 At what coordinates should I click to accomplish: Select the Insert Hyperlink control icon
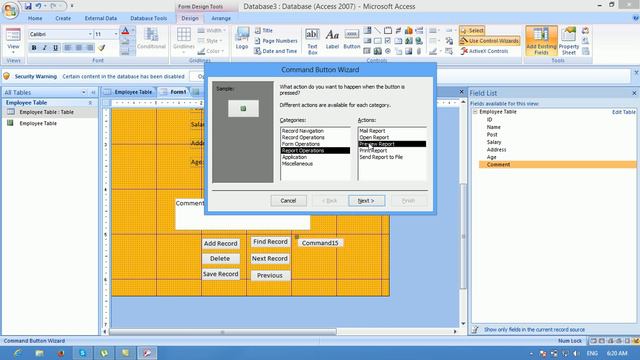(419, 41)
